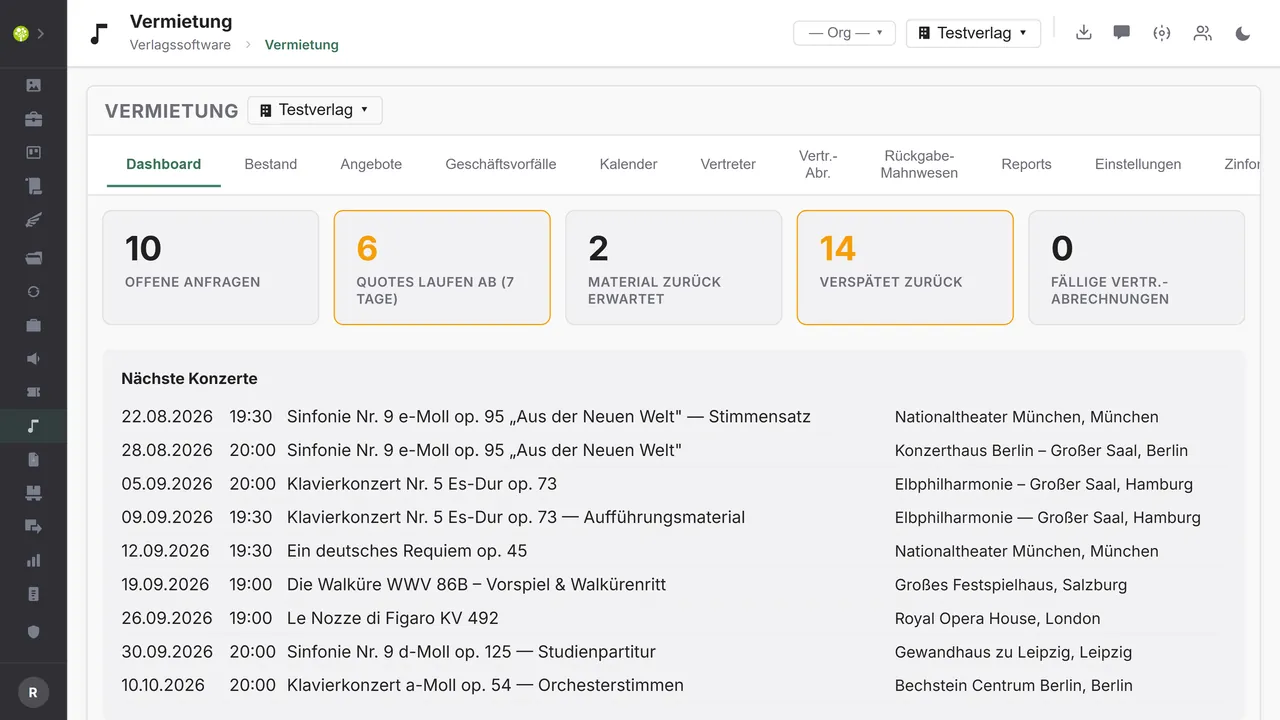
Task: Switch to the Kalender tab
Action: [x=629, y=164]
